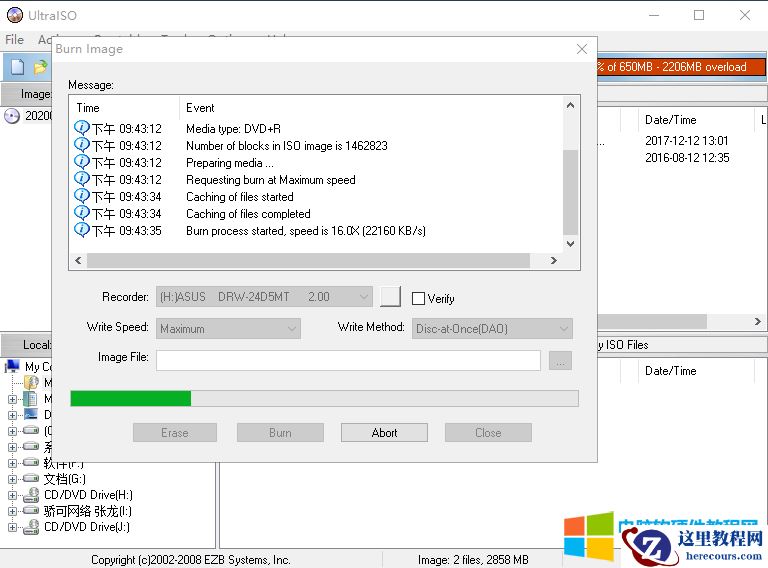Image resolution: width=768 pixels, height=568 pixels.
Task: Click the Abort button
Action: tap(384, 433)
